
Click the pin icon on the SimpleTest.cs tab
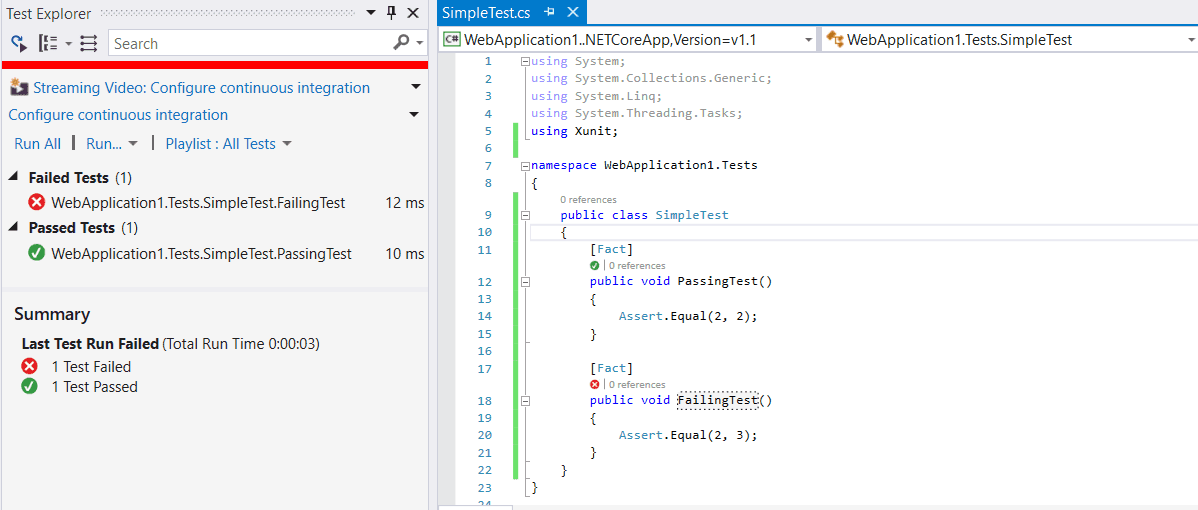point(550,12)
